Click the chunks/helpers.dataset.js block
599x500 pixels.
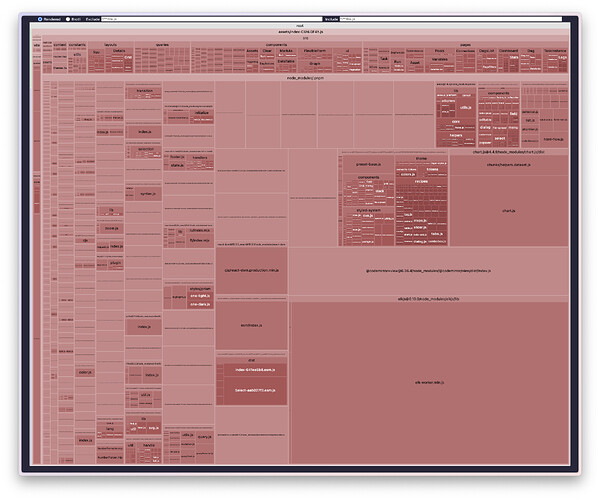(509, 165)
